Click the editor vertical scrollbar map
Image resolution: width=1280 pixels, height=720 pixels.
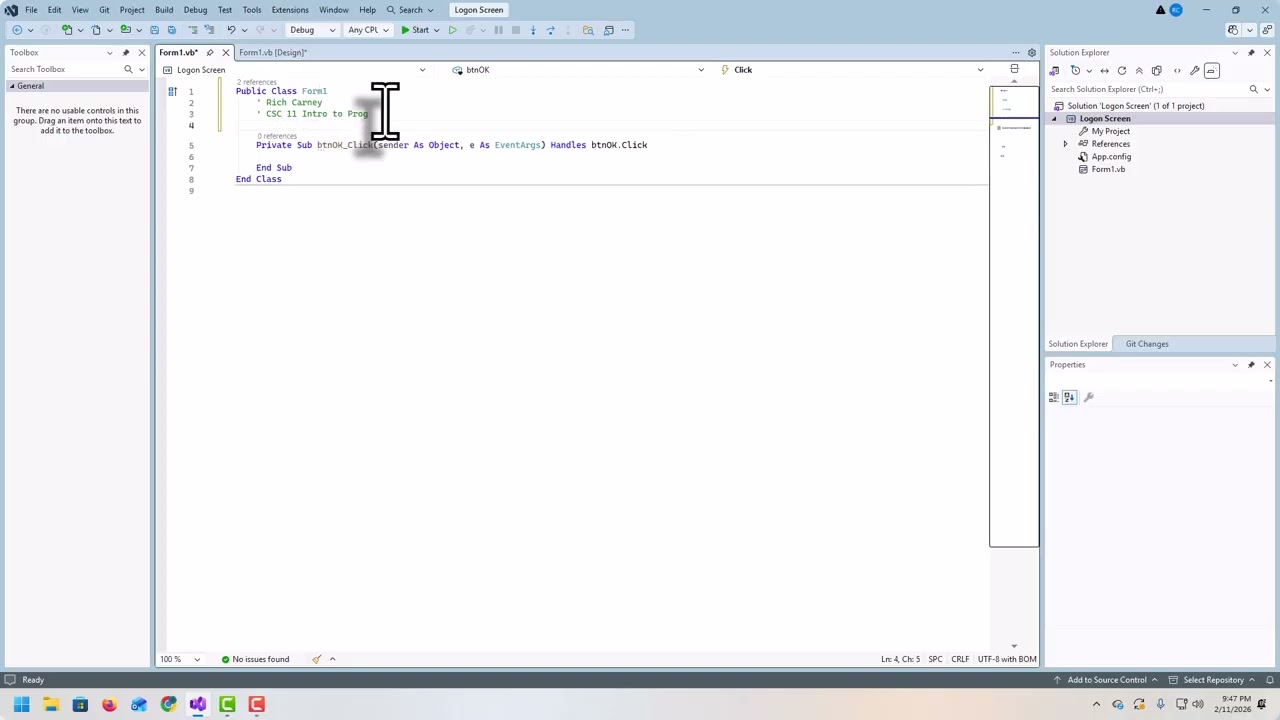click(x=1014, y=316)
